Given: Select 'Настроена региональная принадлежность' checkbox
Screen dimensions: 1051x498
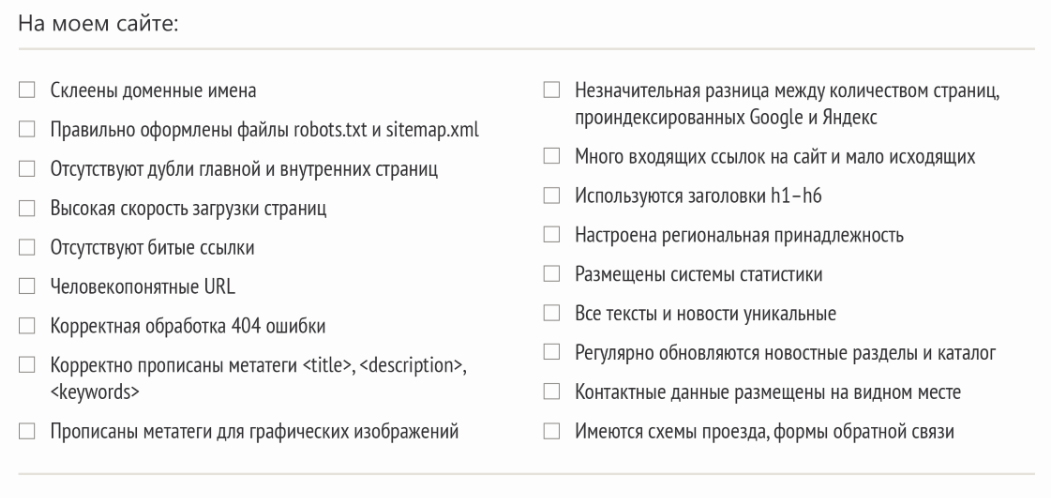Looking at the screenshot, I should point(552,235).
